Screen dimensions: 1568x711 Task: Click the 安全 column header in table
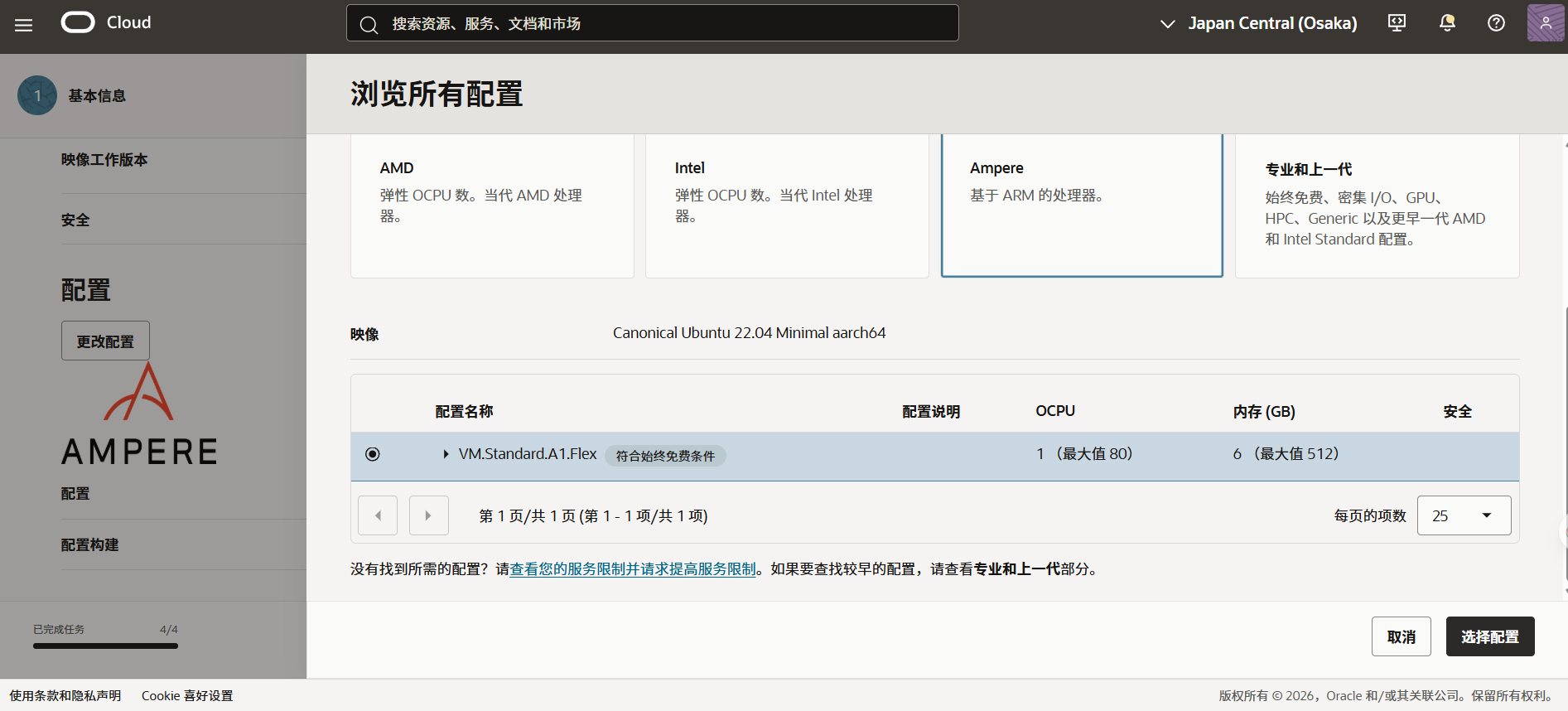click(x=1458, y=412)
